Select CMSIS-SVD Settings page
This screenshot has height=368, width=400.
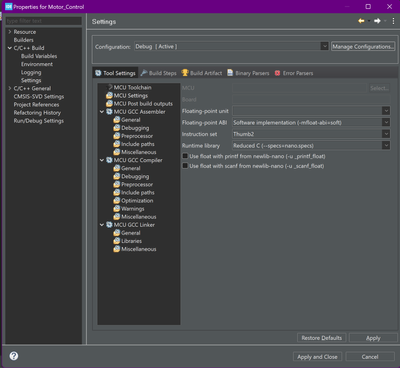click(x=39, y=96)
